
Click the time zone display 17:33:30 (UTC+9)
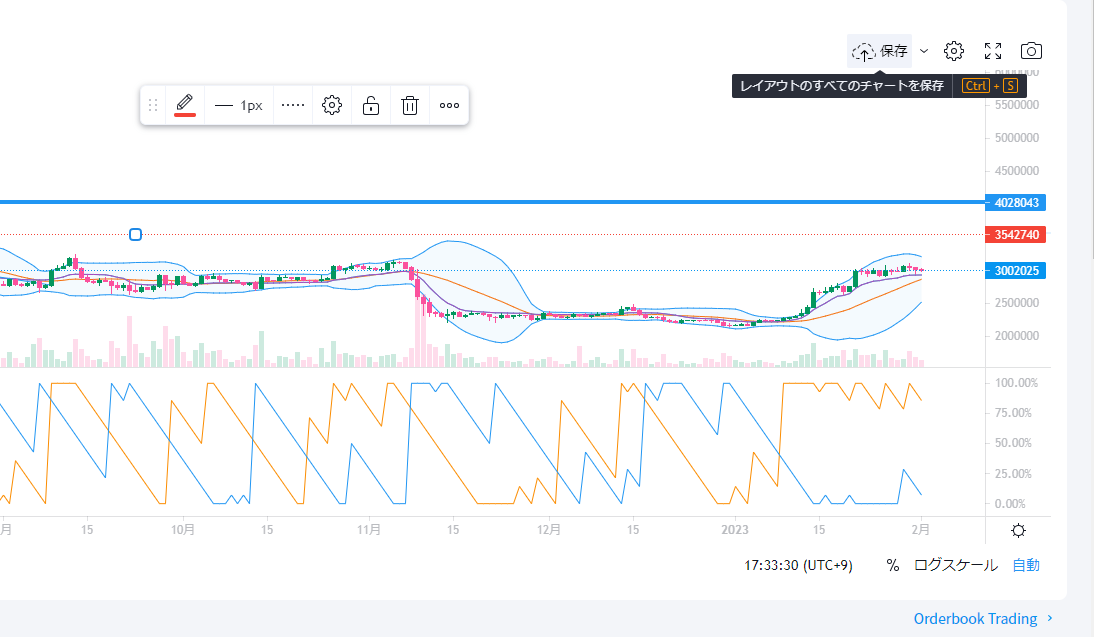(798, 565)
